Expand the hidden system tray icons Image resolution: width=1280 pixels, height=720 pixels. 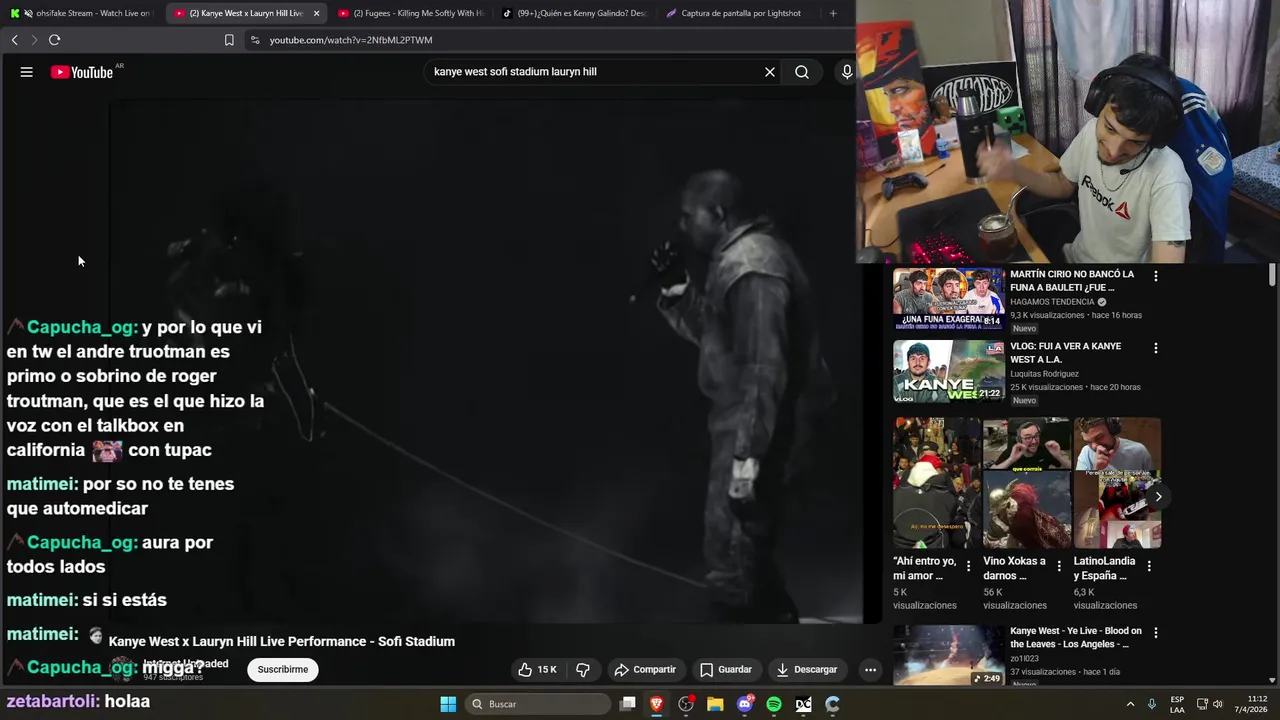1130,704
